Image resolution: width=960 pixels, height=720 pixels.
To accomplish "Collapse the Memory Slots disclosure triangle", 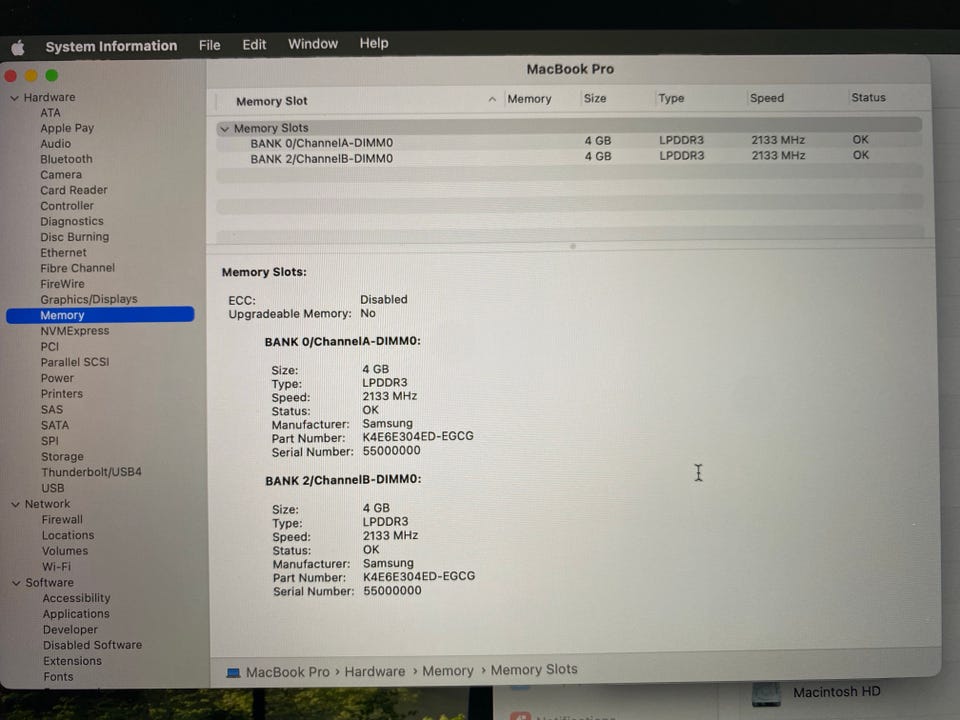I will coord(225,129).
